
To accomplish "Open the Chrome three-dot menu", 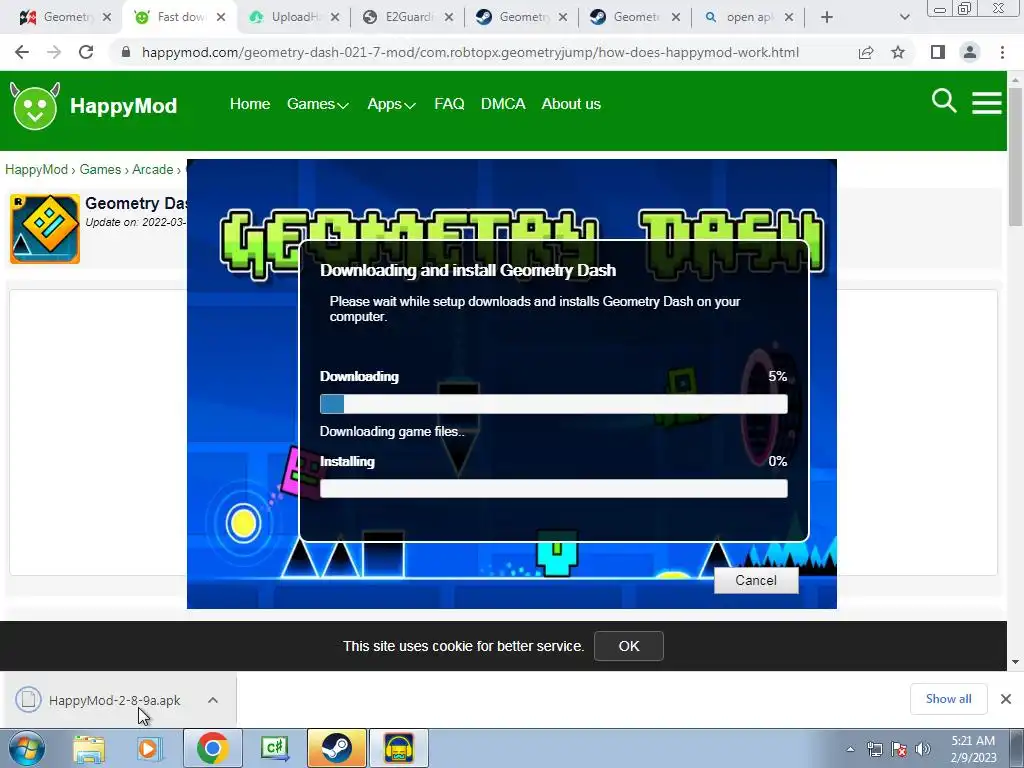I will tap(1002, 52).
